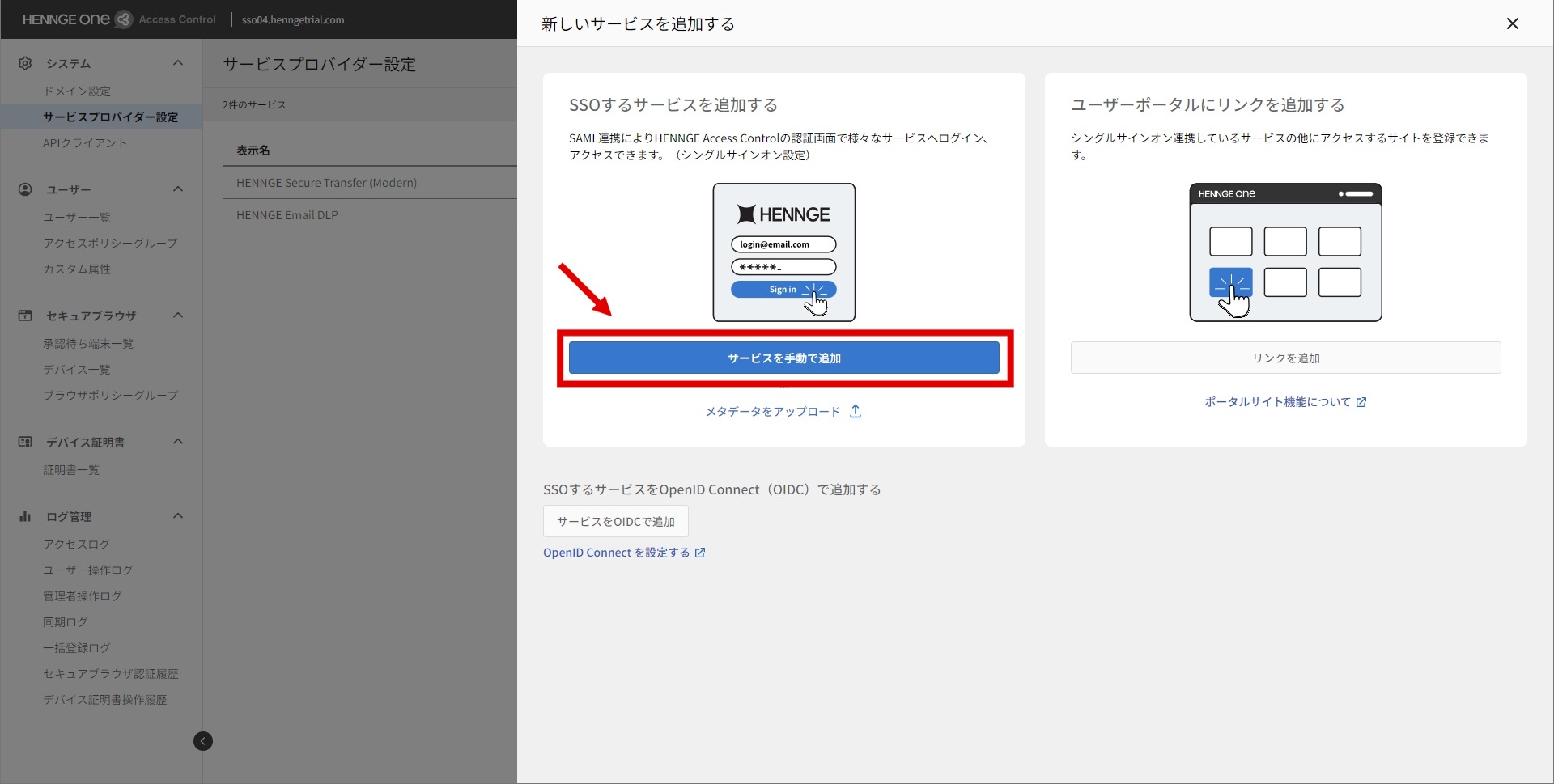Click the HENNGE sign-in illustration
1554x784 pixels.
click(x=783, y=252)
